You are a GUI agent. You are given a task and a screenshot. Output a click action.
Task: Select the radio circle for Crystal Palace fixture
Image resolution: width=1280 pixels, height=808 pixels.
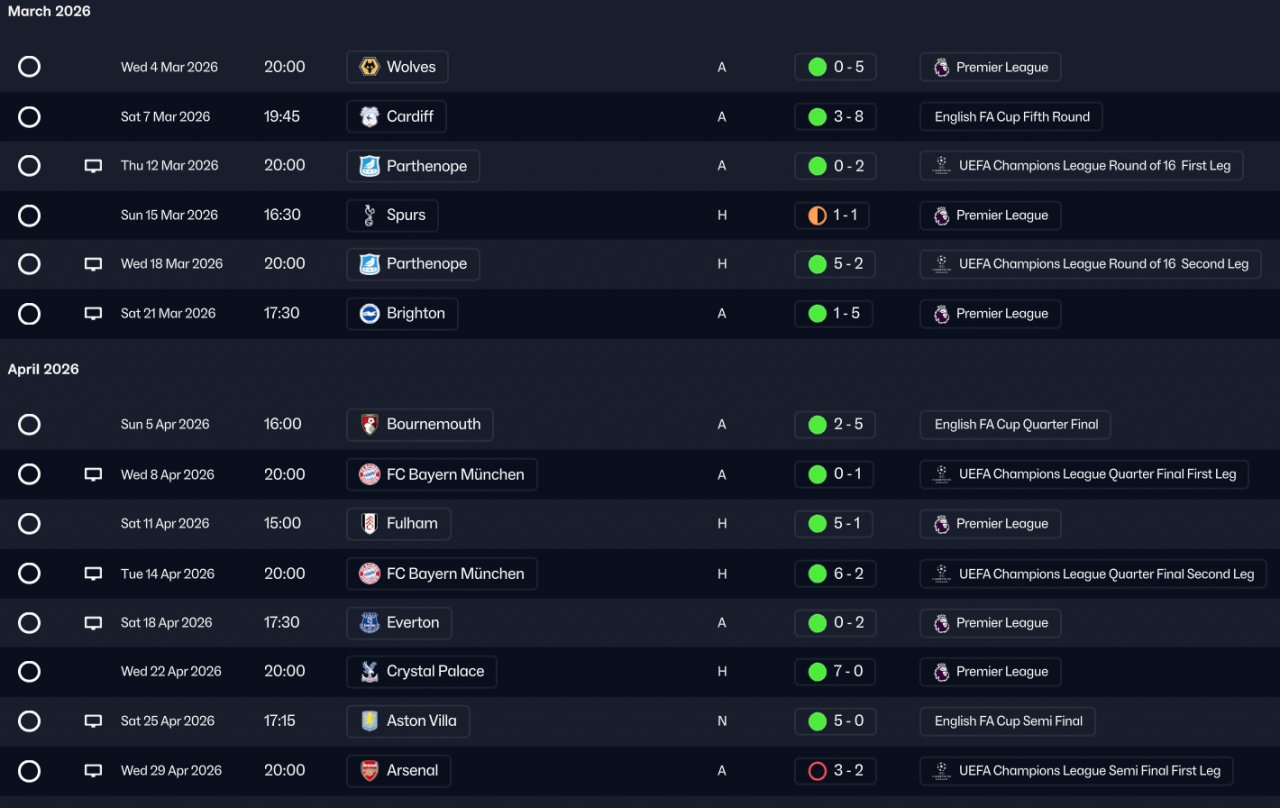tap(29, 672)
